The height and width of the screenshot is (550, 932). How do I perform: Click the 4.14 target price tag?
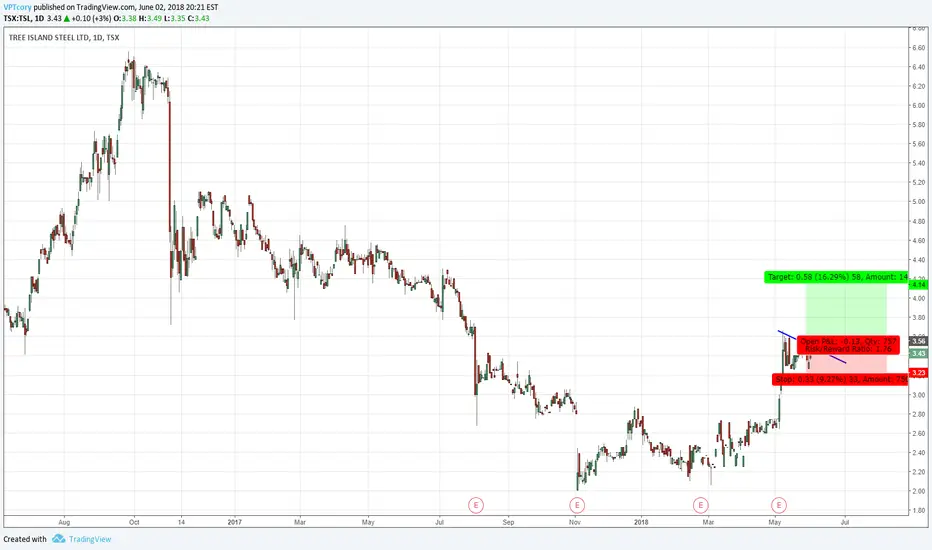click(918, 285)
